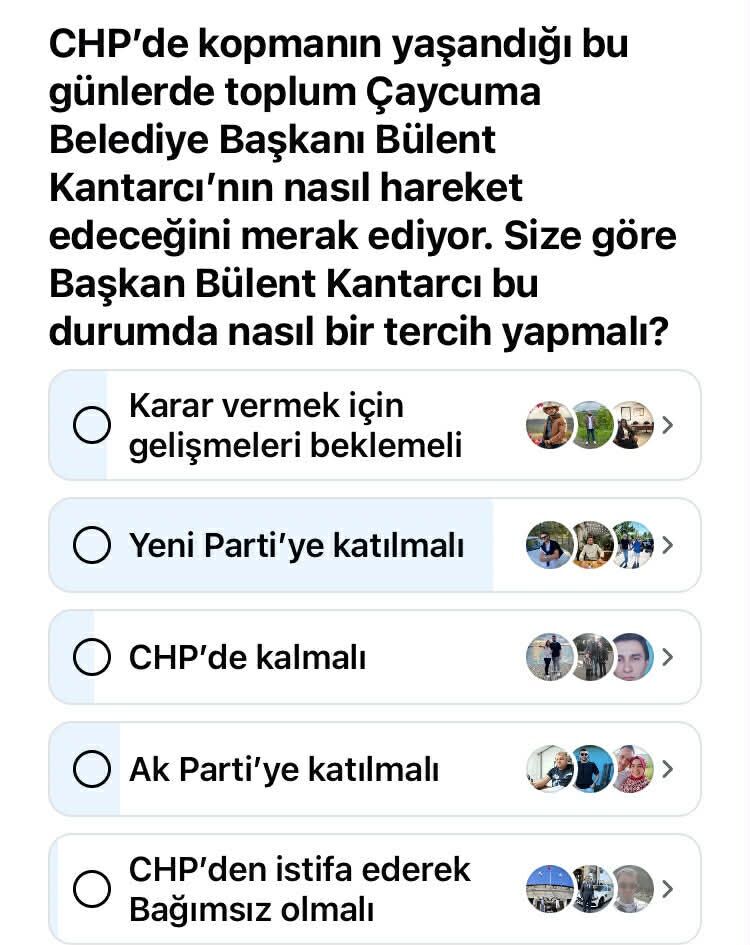
Task: Click result progress bar of 'Yeni Parti'ye katılmalı'
Action: (271, 545)
